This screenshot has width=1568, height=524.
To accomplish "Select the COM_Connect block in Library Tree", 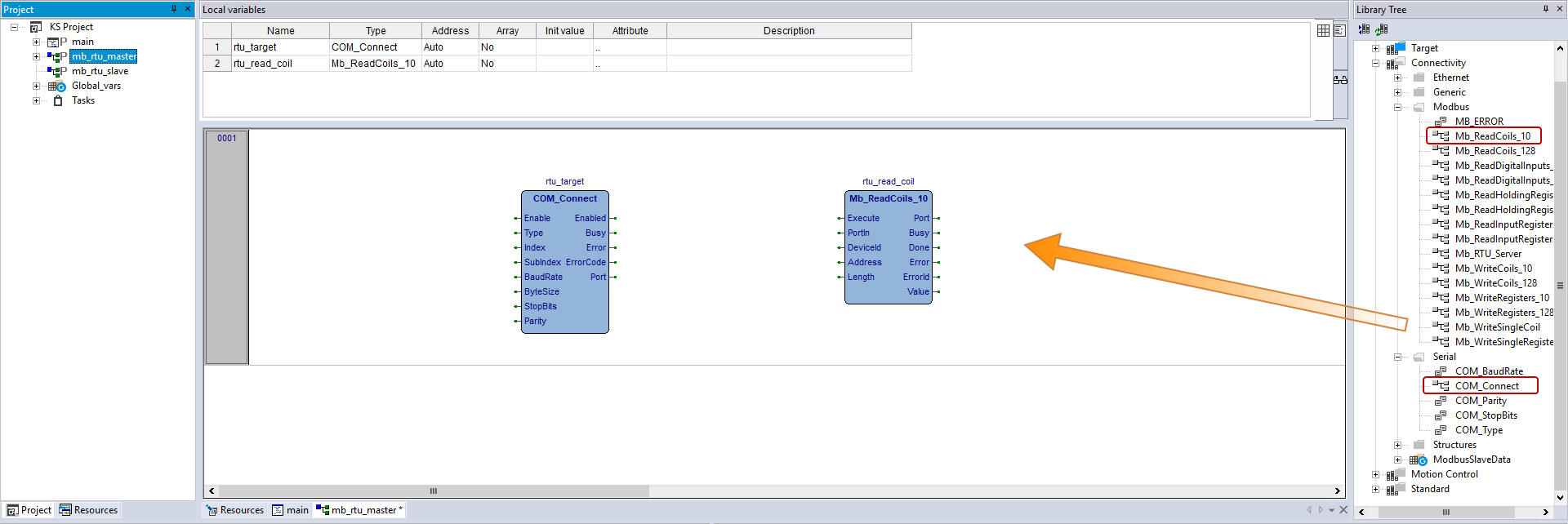I will pos(1486,386).
